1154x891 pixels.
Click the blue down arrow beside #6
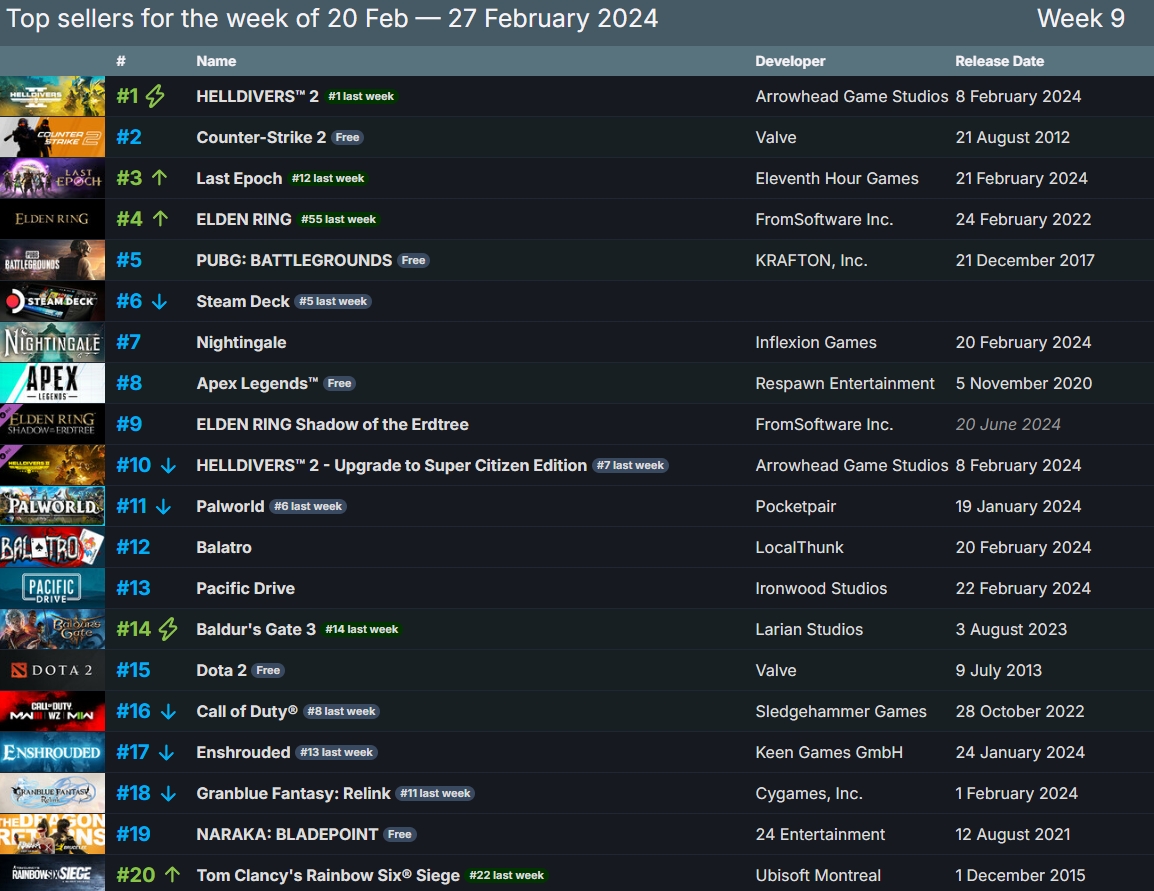click(160, 302)
